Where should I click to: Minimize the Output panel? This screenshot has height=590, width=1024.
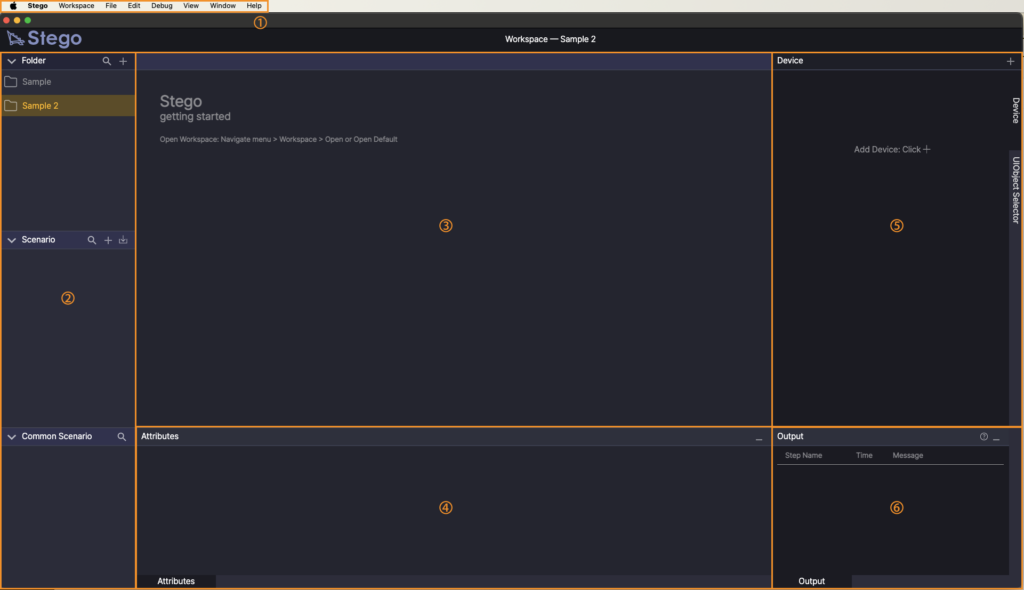[996, 438]
